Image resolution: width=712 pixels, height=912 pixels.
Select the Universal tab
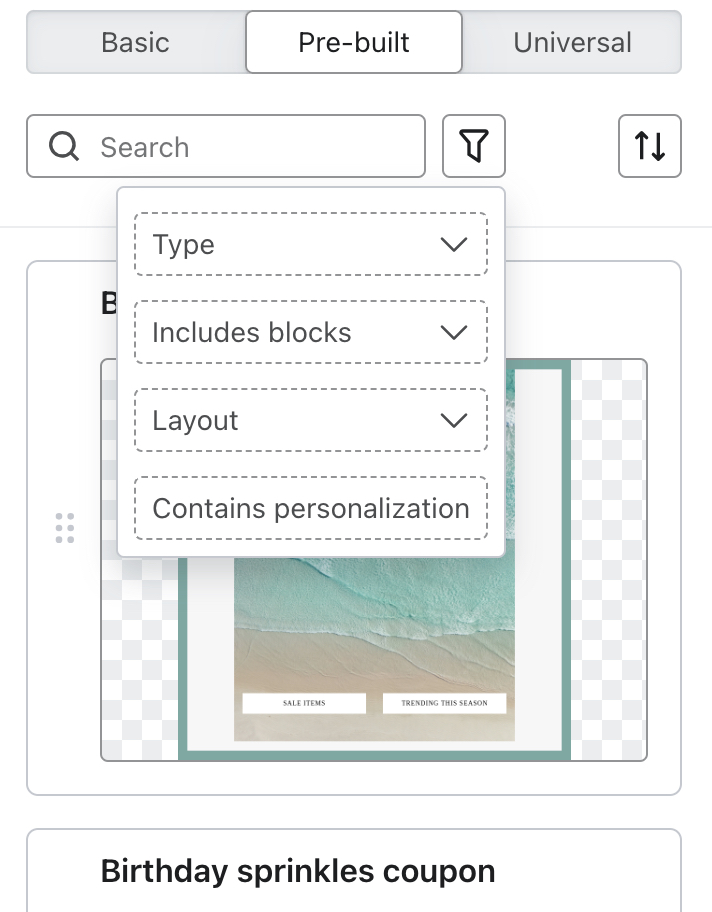pos(572,42)
